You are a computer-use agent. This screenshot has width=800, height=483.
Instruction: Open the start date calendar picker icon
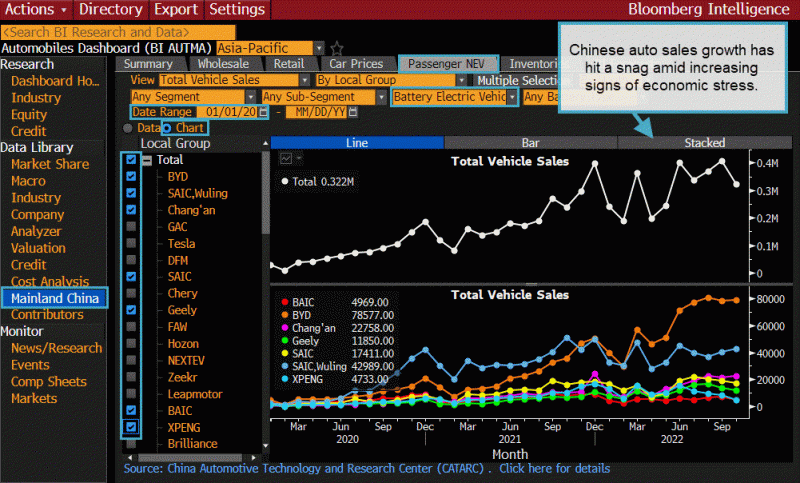(x=263, y=112)
